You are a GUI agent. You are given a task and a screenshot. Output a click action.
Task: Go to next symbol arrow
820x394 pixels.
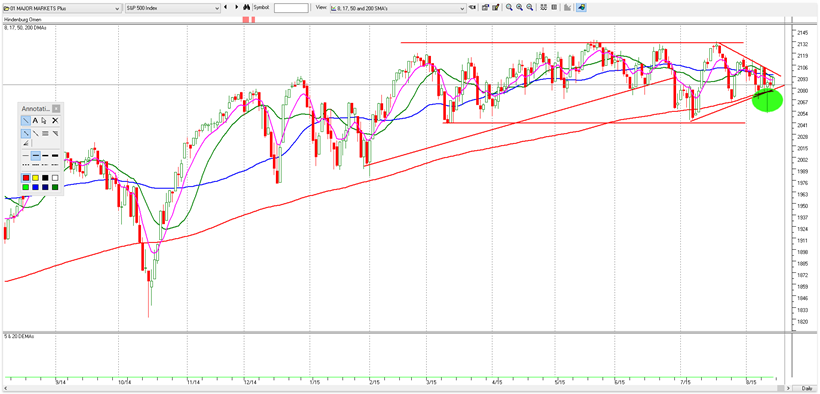(236, 7)
